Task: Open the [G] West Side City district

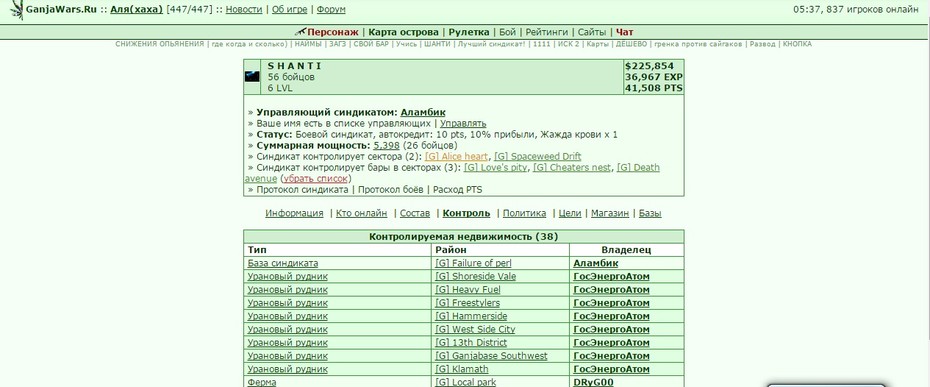Action: pyautogui.click(x=475, y=329)
